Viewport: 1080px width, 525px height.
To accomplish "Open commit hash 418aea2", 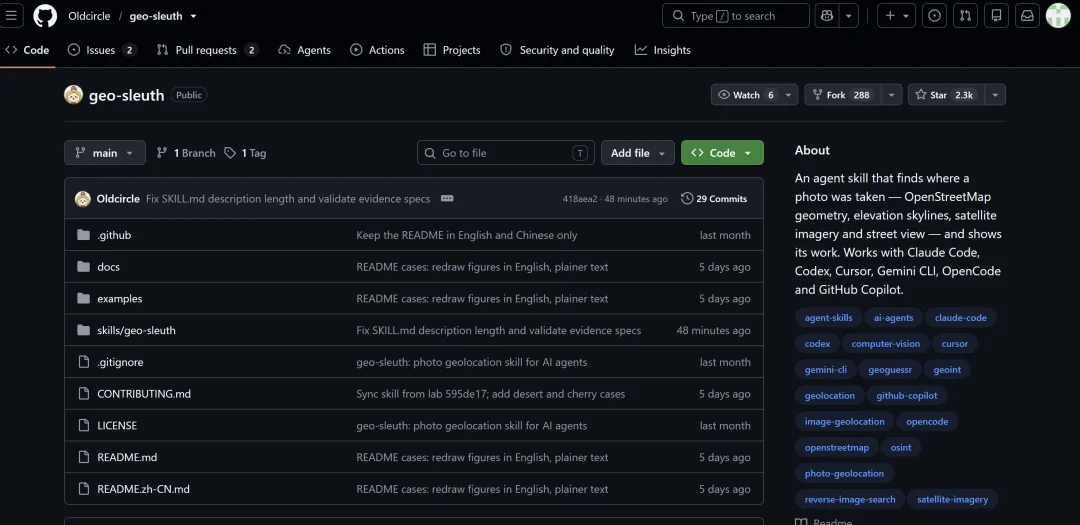I will pyautogui.click(x=579, y=199).
